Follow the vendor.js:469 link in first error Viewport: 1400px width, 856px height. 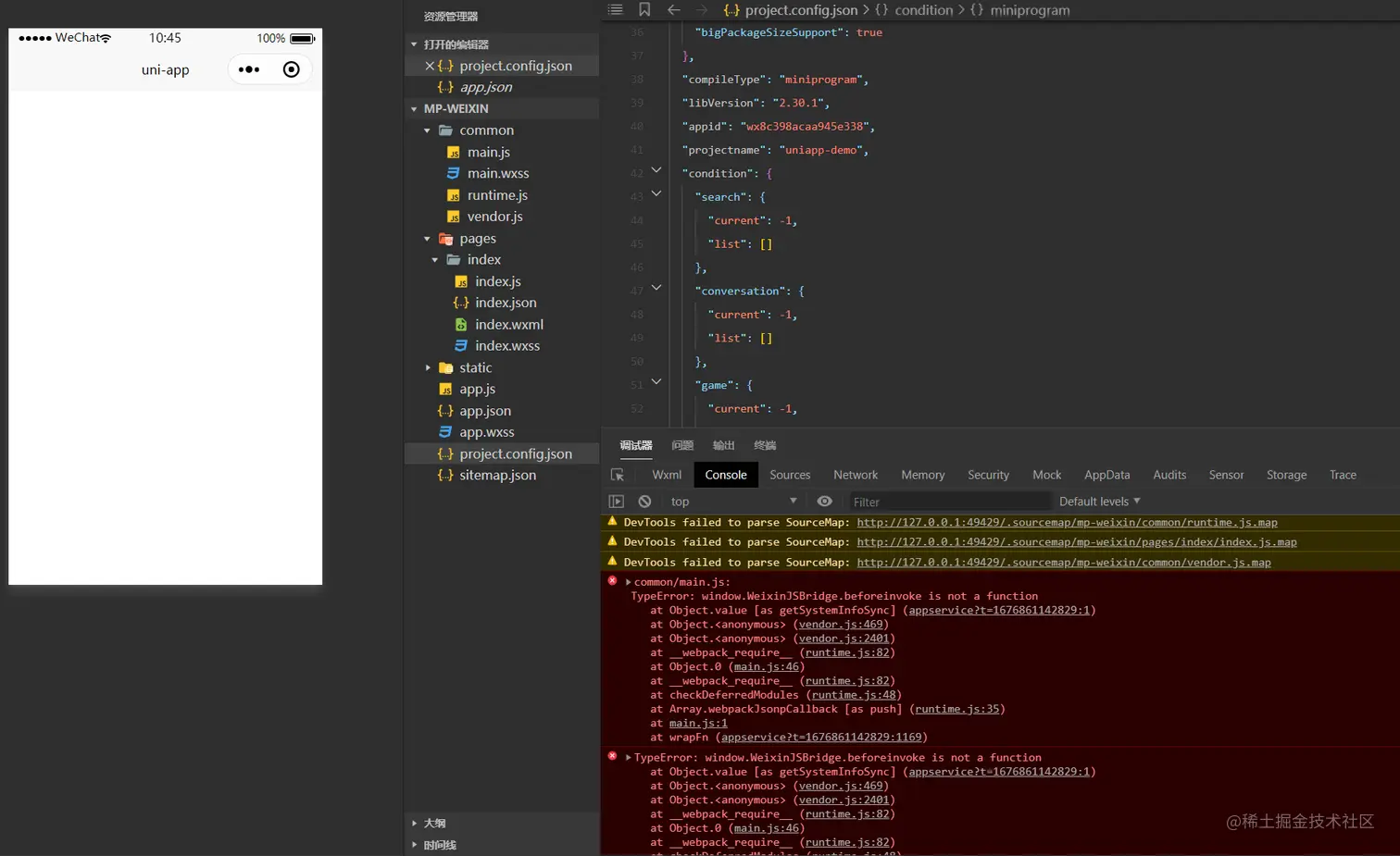click(x=841, y=625)
